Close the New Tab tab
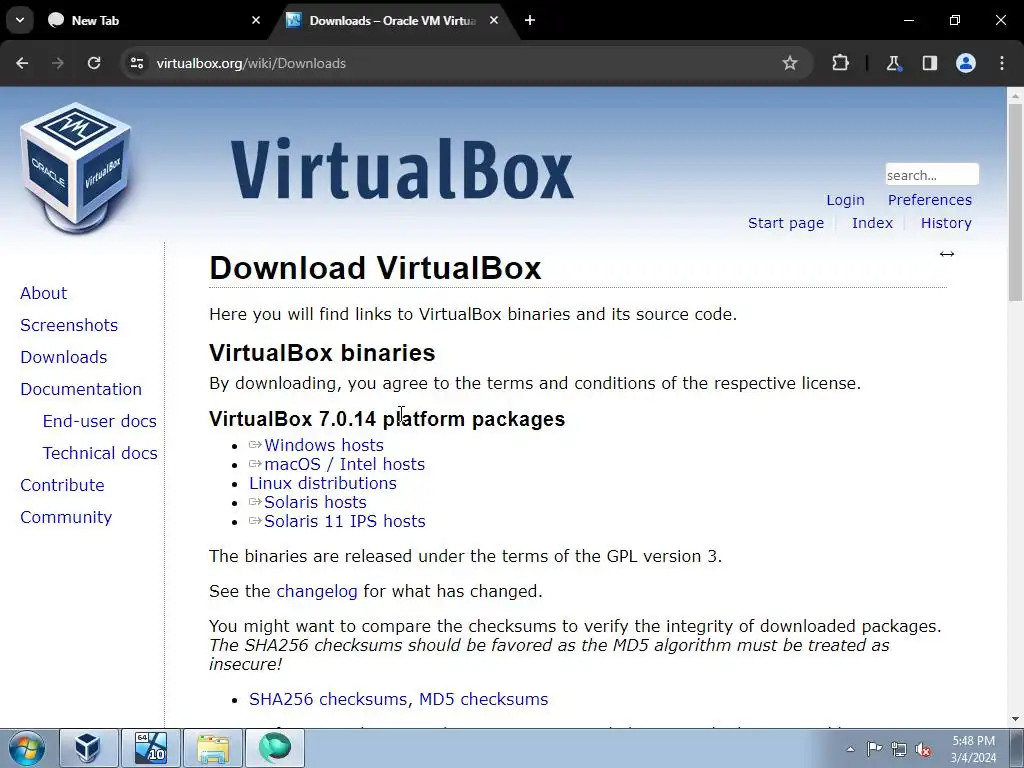Image resolution: width=1024 pixels, height=768 pixels. coord(256,20)
